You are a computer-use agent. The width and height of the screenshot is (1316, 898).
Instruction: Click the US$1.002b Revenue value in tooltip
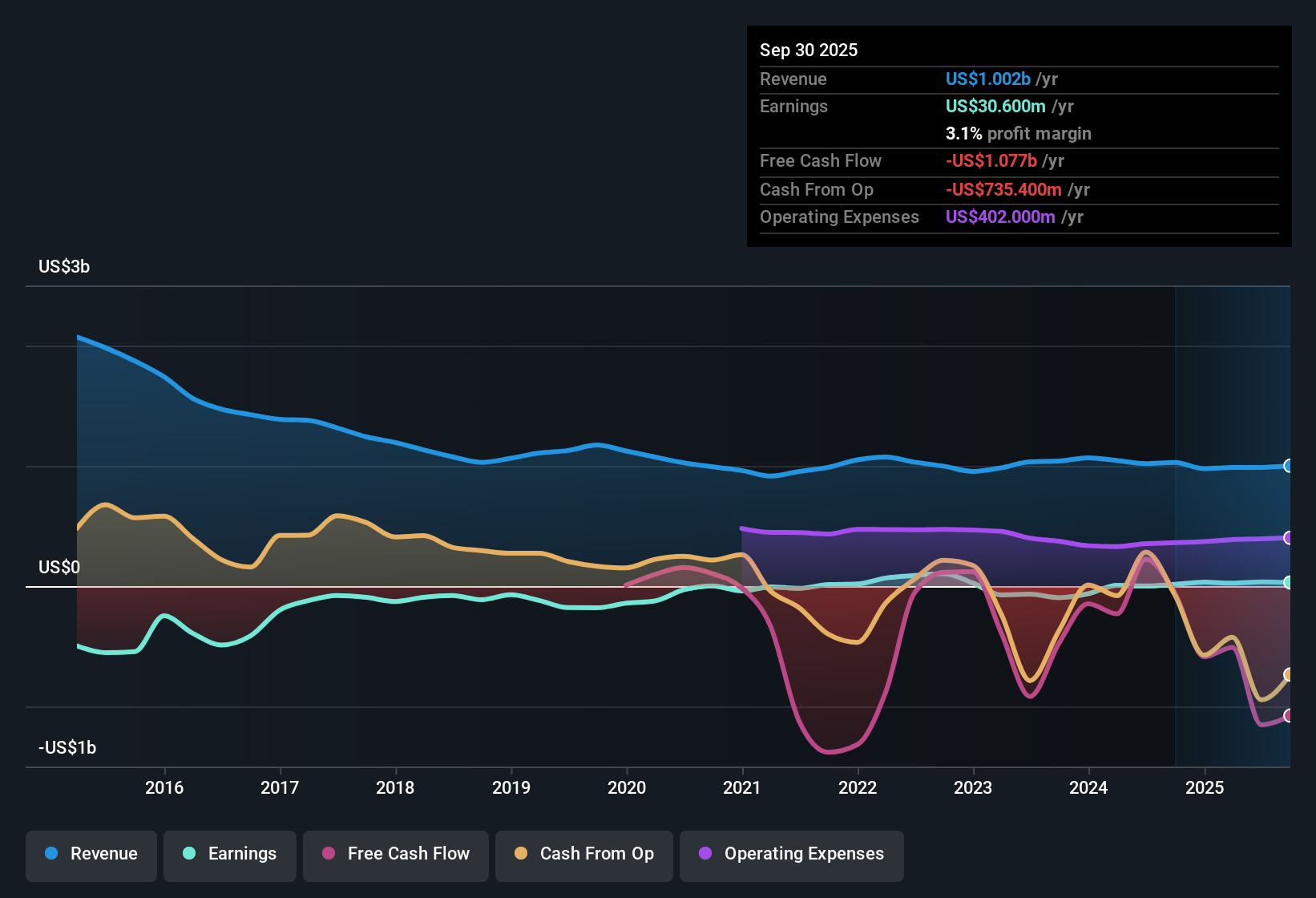coord(987,79)
